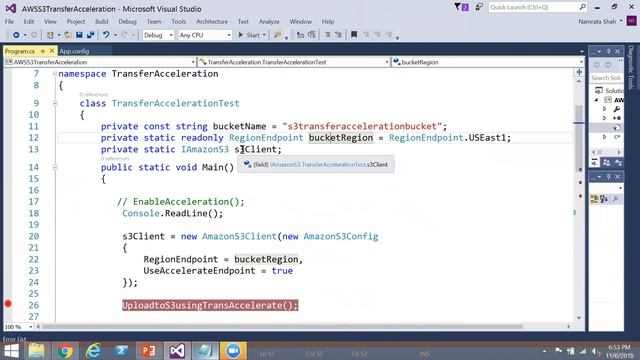Open the Error List panel tab
The image size is (640, 360).
[x=15, y=339]
